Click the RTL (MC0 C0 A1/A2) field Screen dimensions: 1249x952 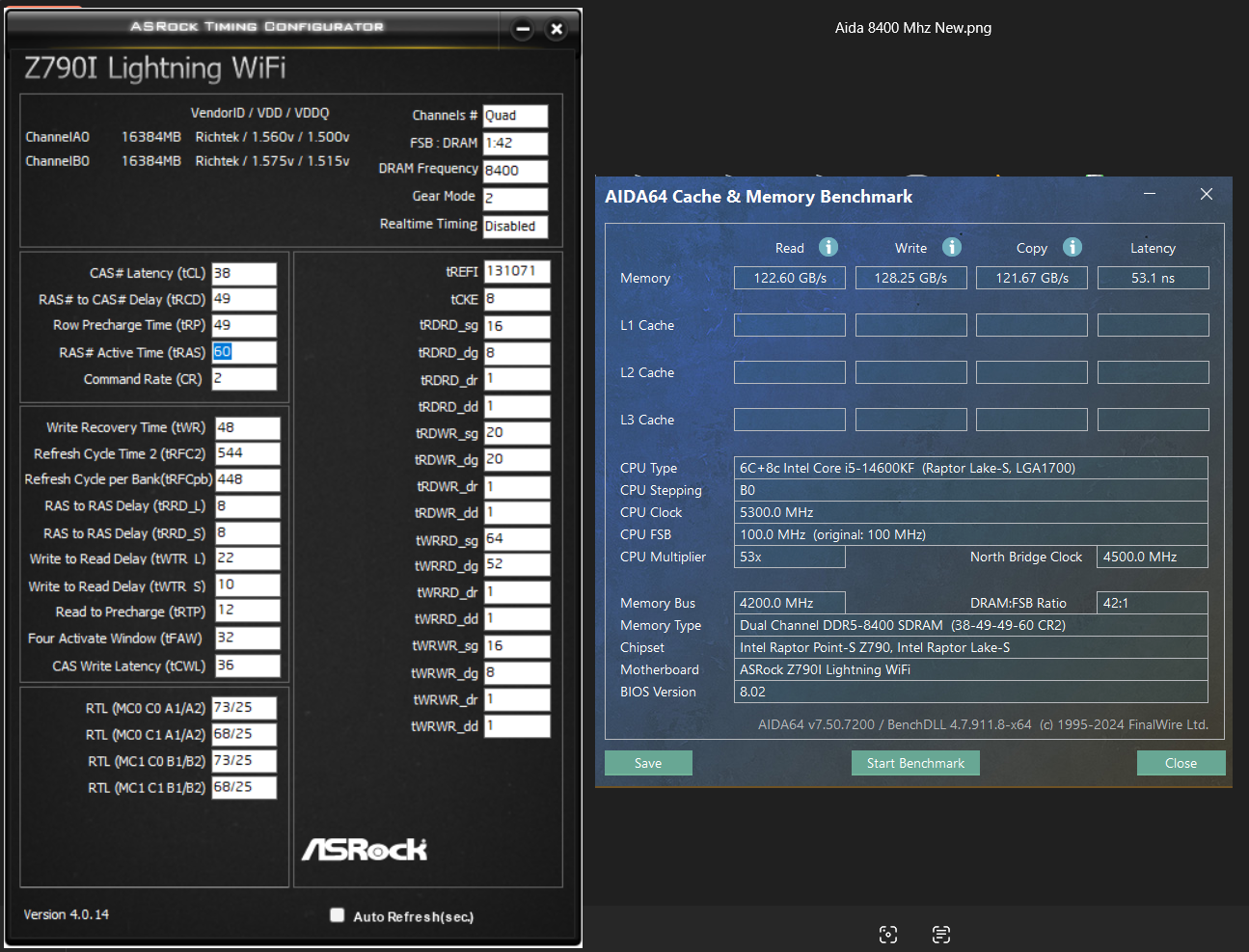point(244,708)
